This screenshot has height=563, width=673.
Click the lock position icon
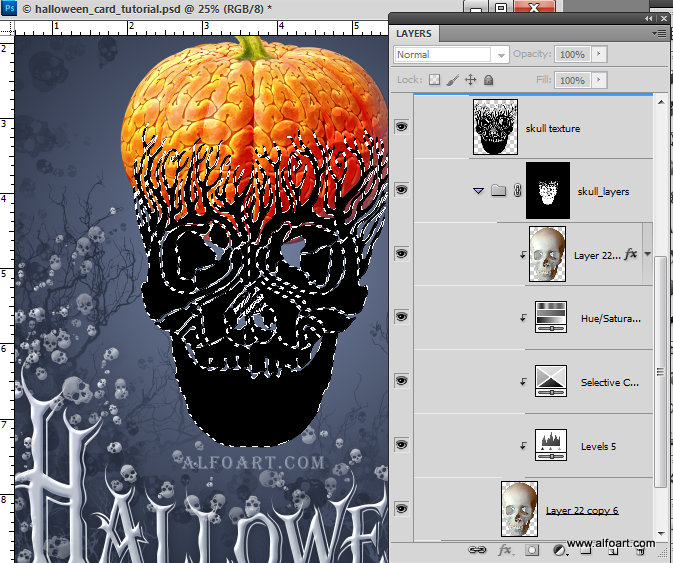coord(470,80)
